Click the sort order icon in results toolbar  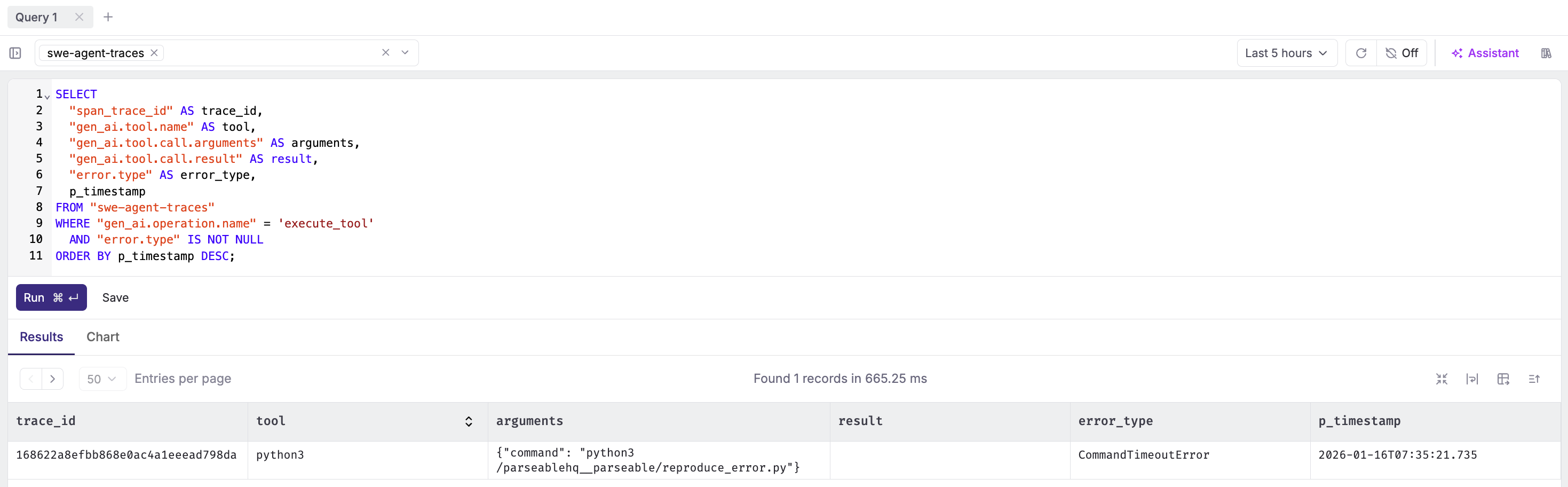click(1534, 379)
